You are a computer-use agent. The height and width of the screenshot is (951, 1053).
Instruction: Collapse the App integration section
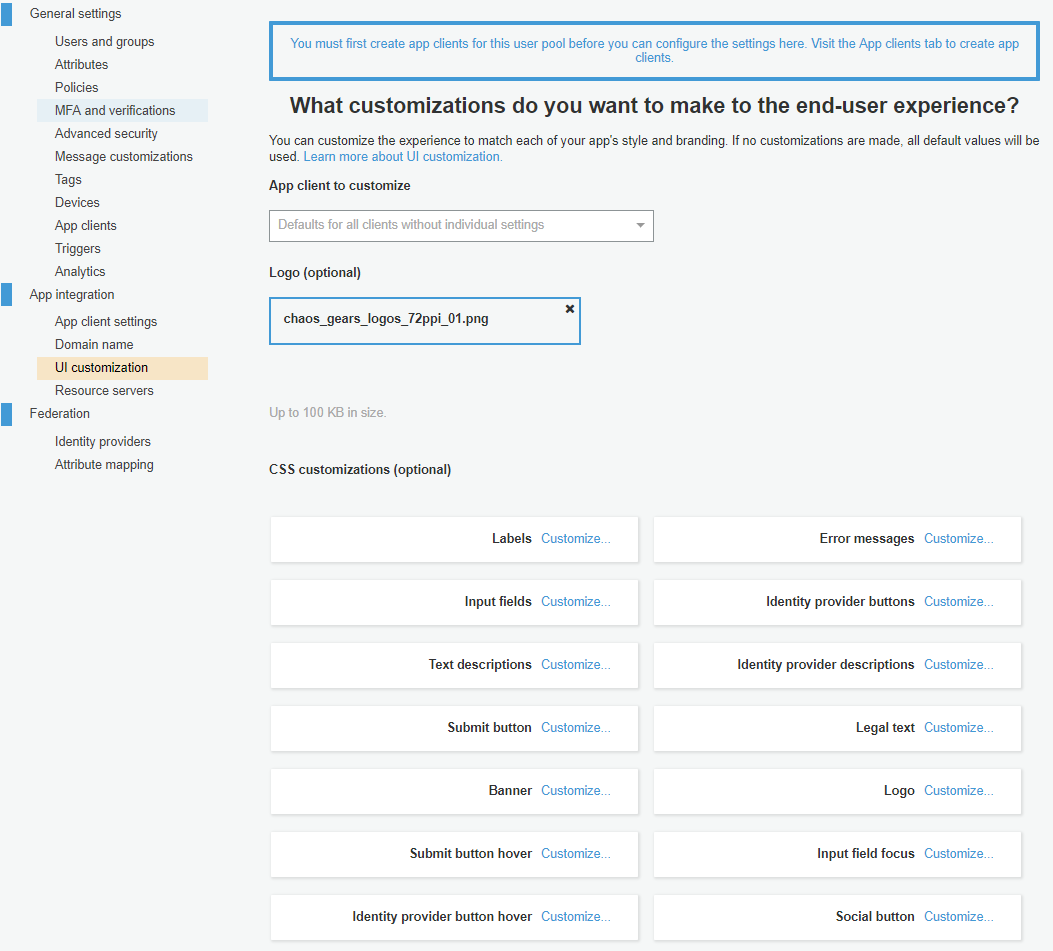click(x=7, y=295)
